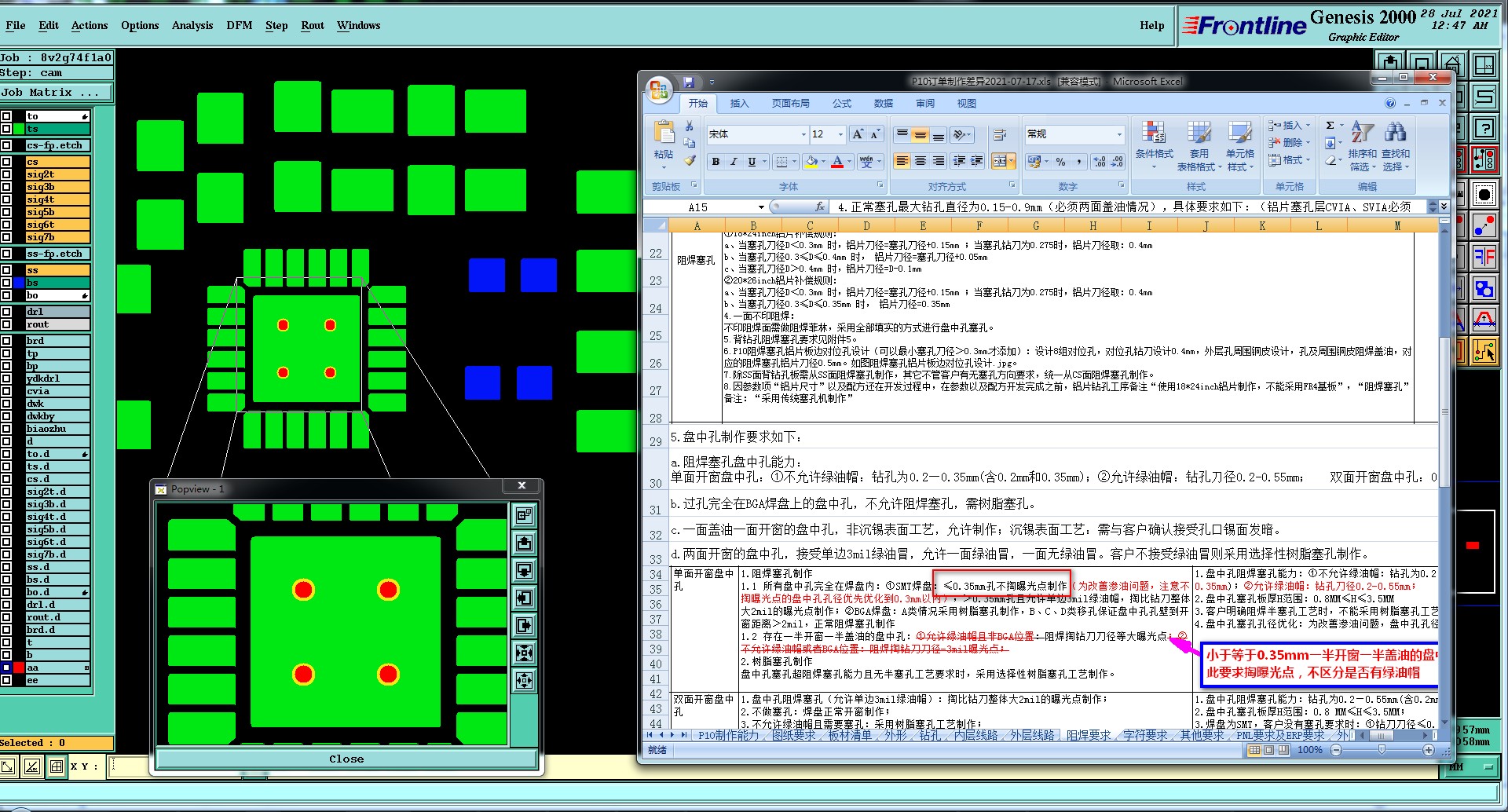Click Increase Font Size icon in Excel
The height and width of the screenshot is (812, 1508).
click(858, 134)
